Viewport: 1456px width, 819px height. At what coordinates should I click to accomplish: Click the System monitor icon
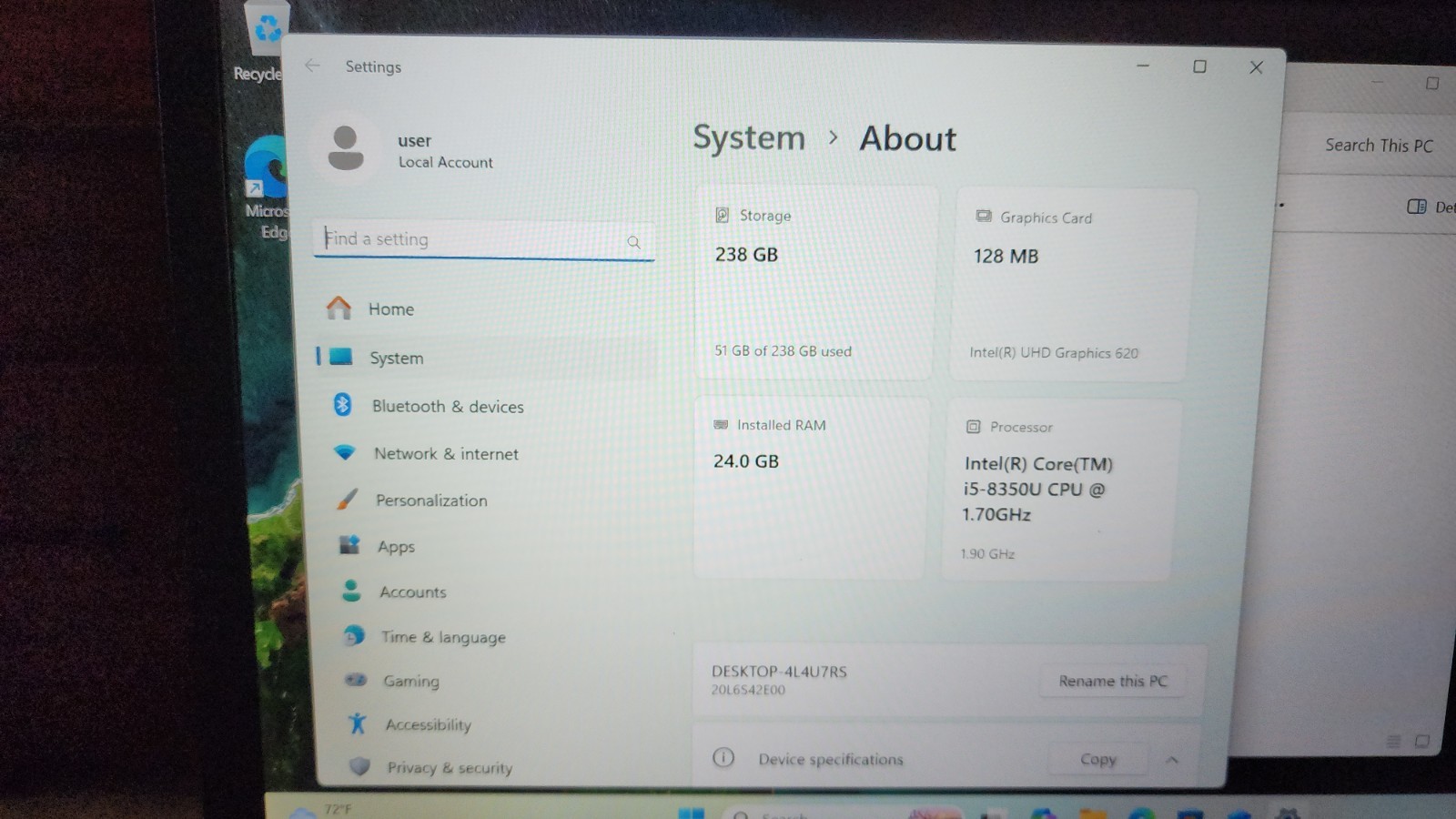[x=340, y=357]
